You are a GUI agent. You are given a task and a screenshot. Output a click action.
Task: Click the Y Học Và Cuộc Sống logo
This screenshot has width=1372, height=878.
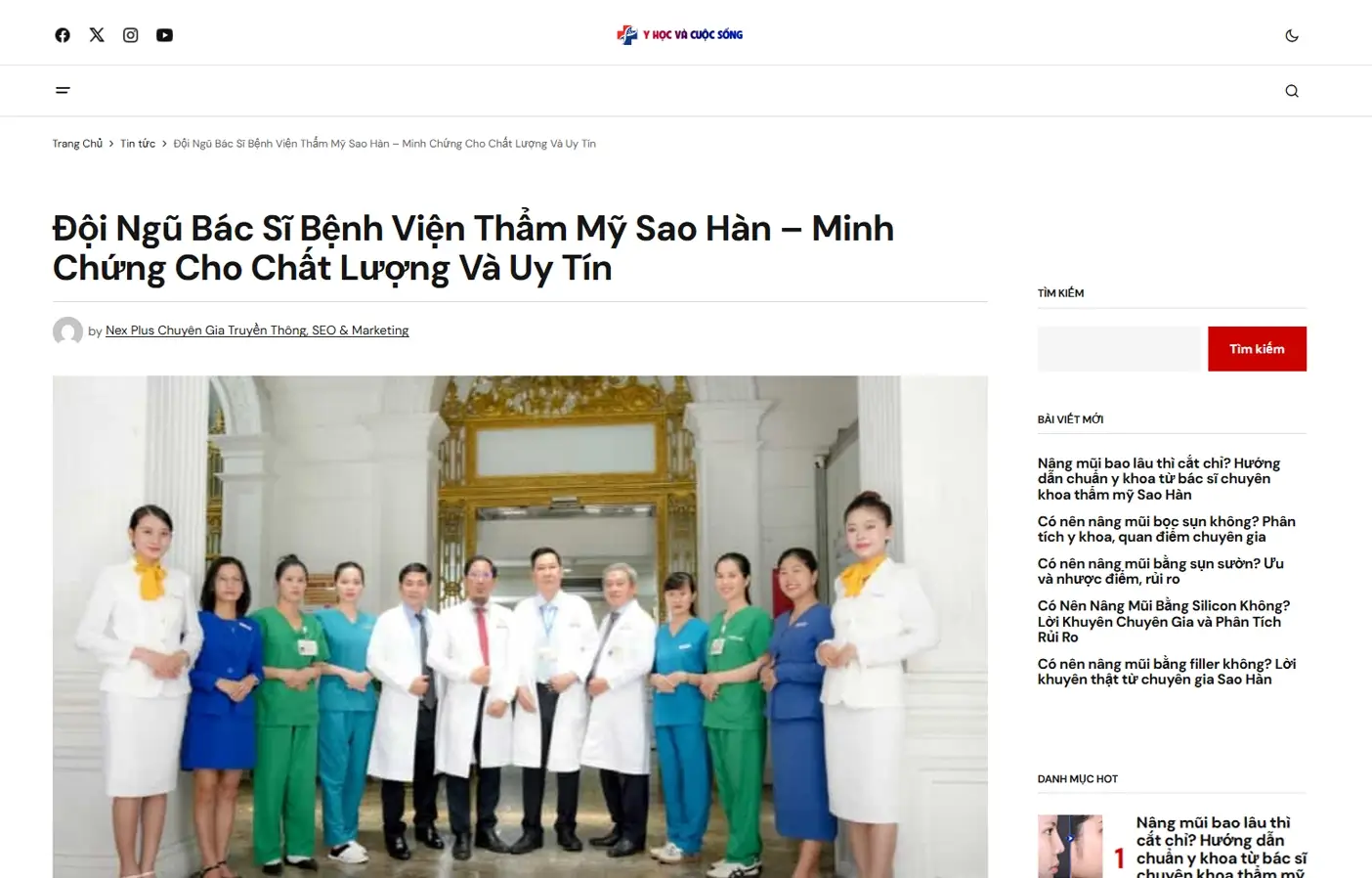click(680, 35)
